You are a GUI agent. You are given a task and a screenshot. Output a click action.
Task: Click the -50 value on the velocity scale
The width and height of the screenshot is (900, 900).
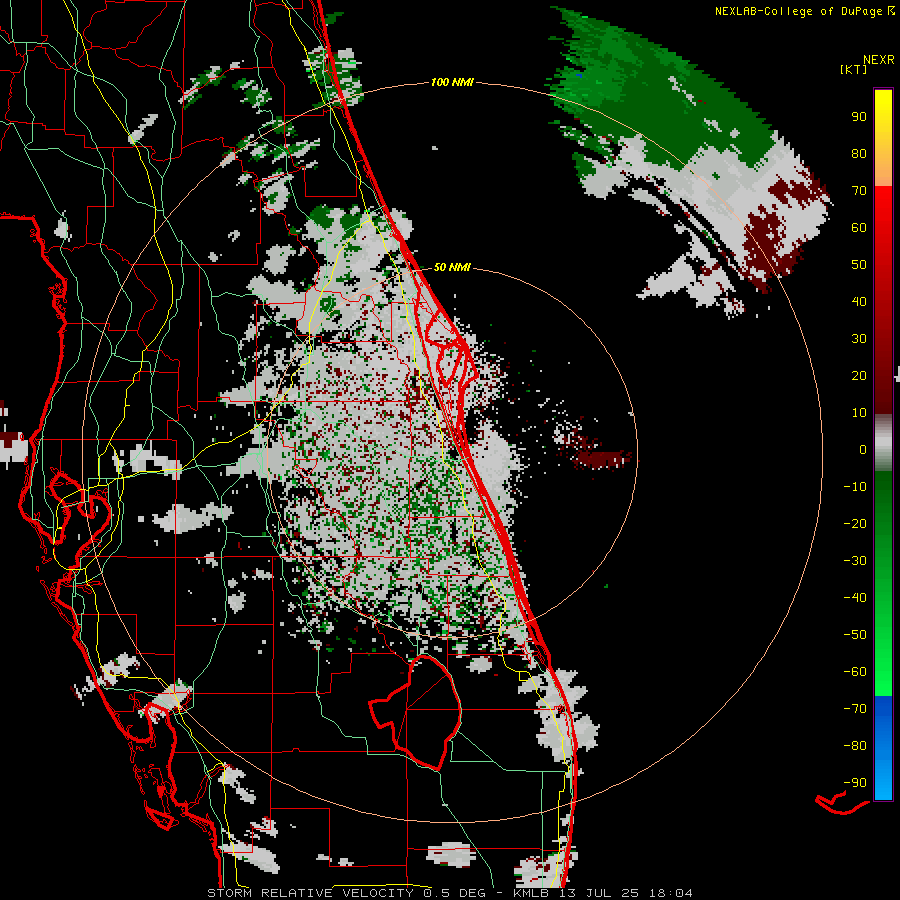pos(855,635)
